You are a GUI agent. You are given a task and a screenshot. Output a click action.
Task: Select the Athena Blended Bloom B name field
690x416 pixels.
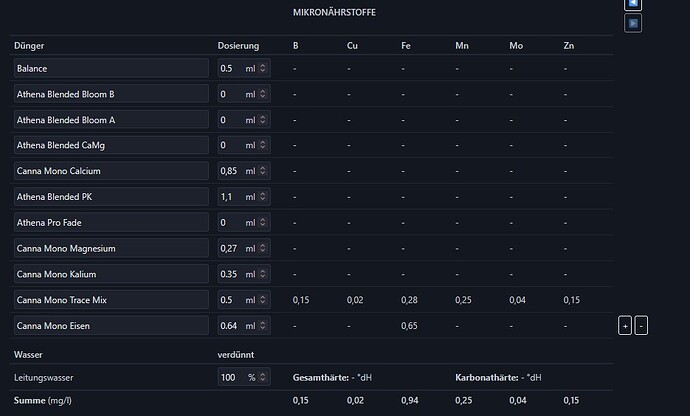[111, 94]
